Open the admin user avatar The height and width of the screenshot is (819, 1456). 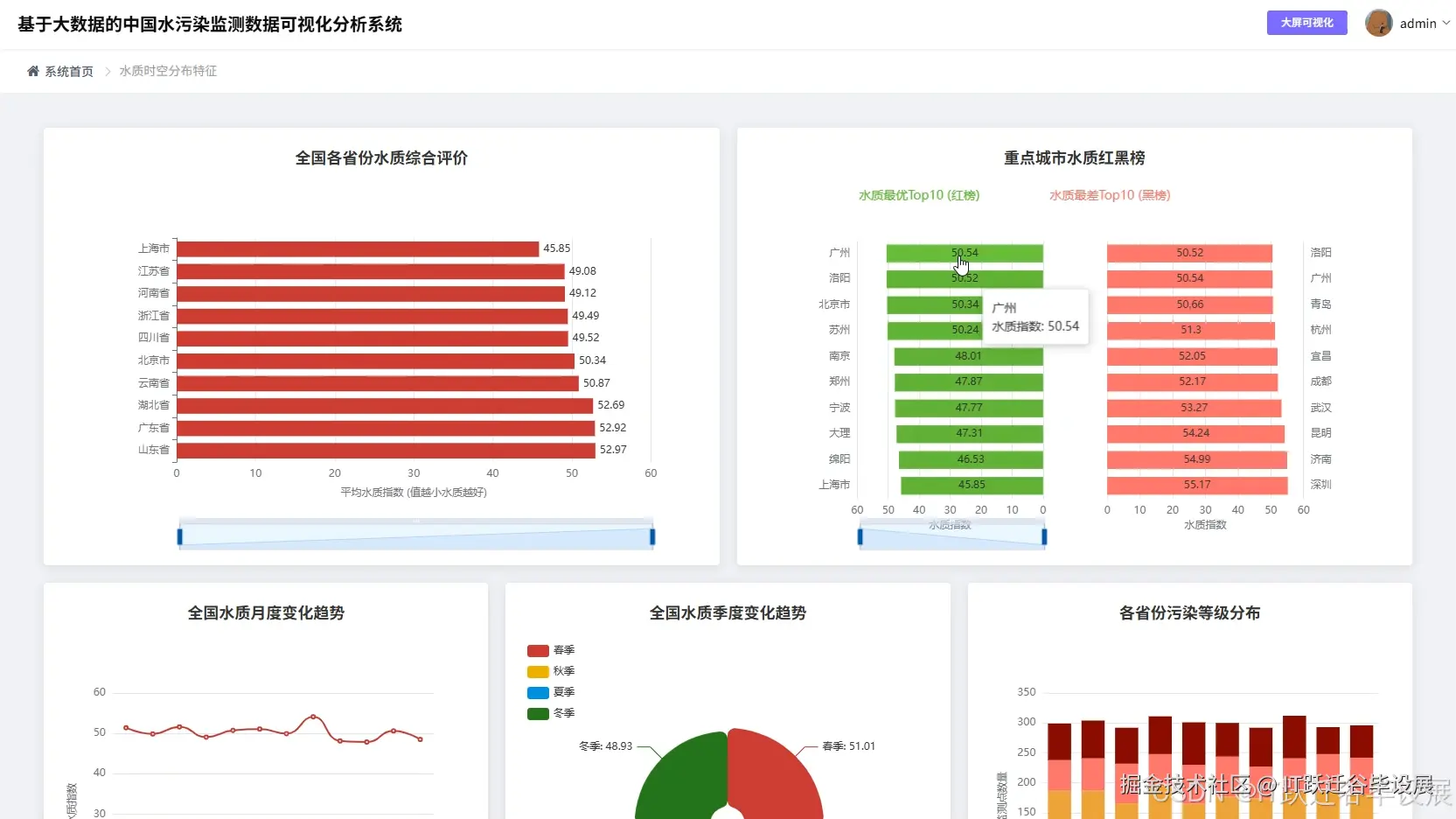pyautogui.click(x=1379, y=23)
